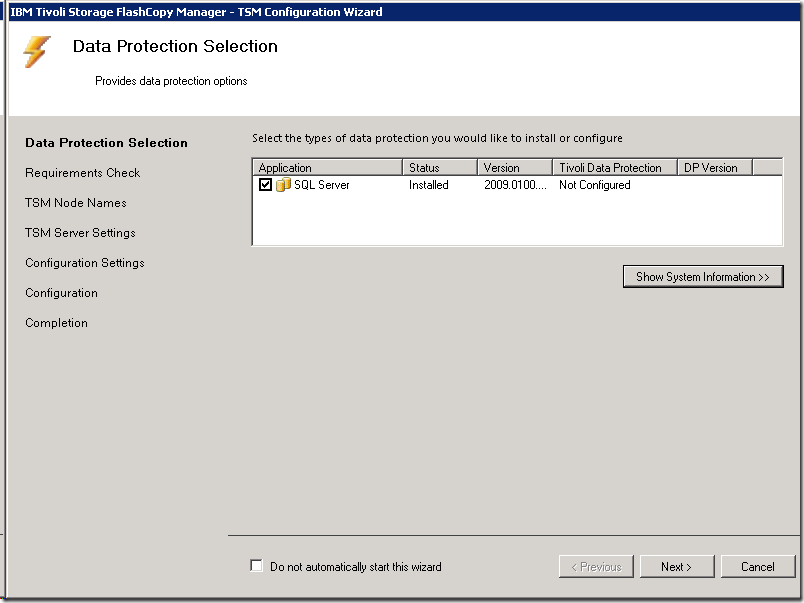Enable Do not automatically start this wizard
The image size is (804, 603).
tap(257, 566)
